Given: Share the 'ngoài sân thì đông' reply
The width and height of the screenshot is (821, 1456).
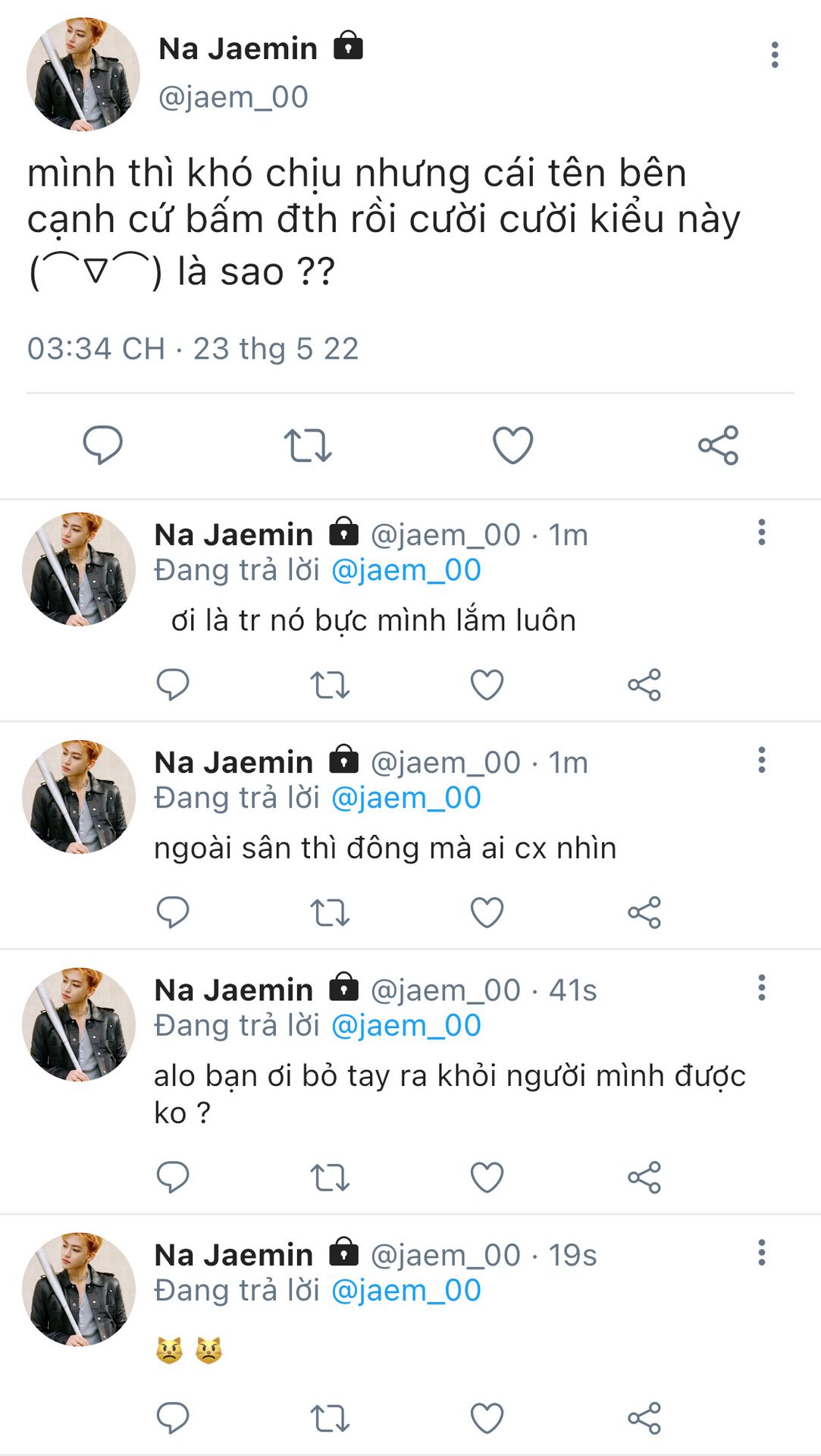Looking at the screenshot, I should pyautogui.click(x=644, y=912).
